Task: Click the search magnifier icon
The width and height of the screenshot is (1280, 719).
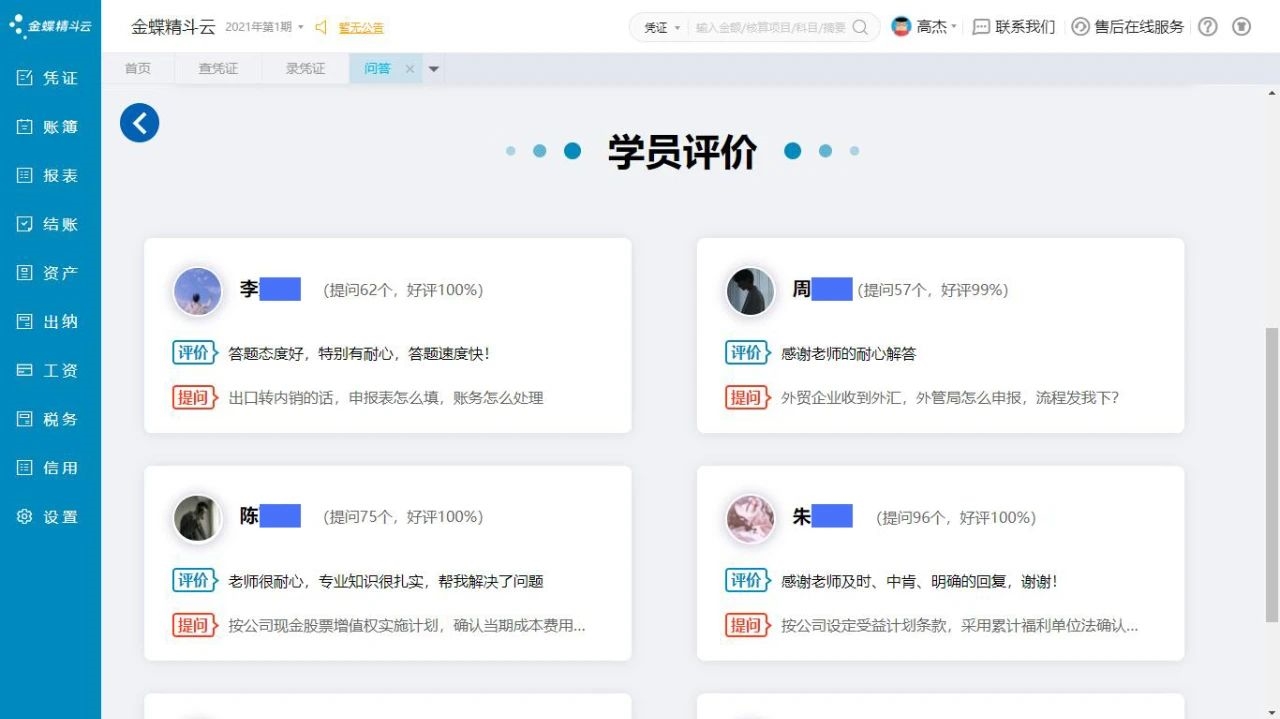Action: click(x=860, y=28)
